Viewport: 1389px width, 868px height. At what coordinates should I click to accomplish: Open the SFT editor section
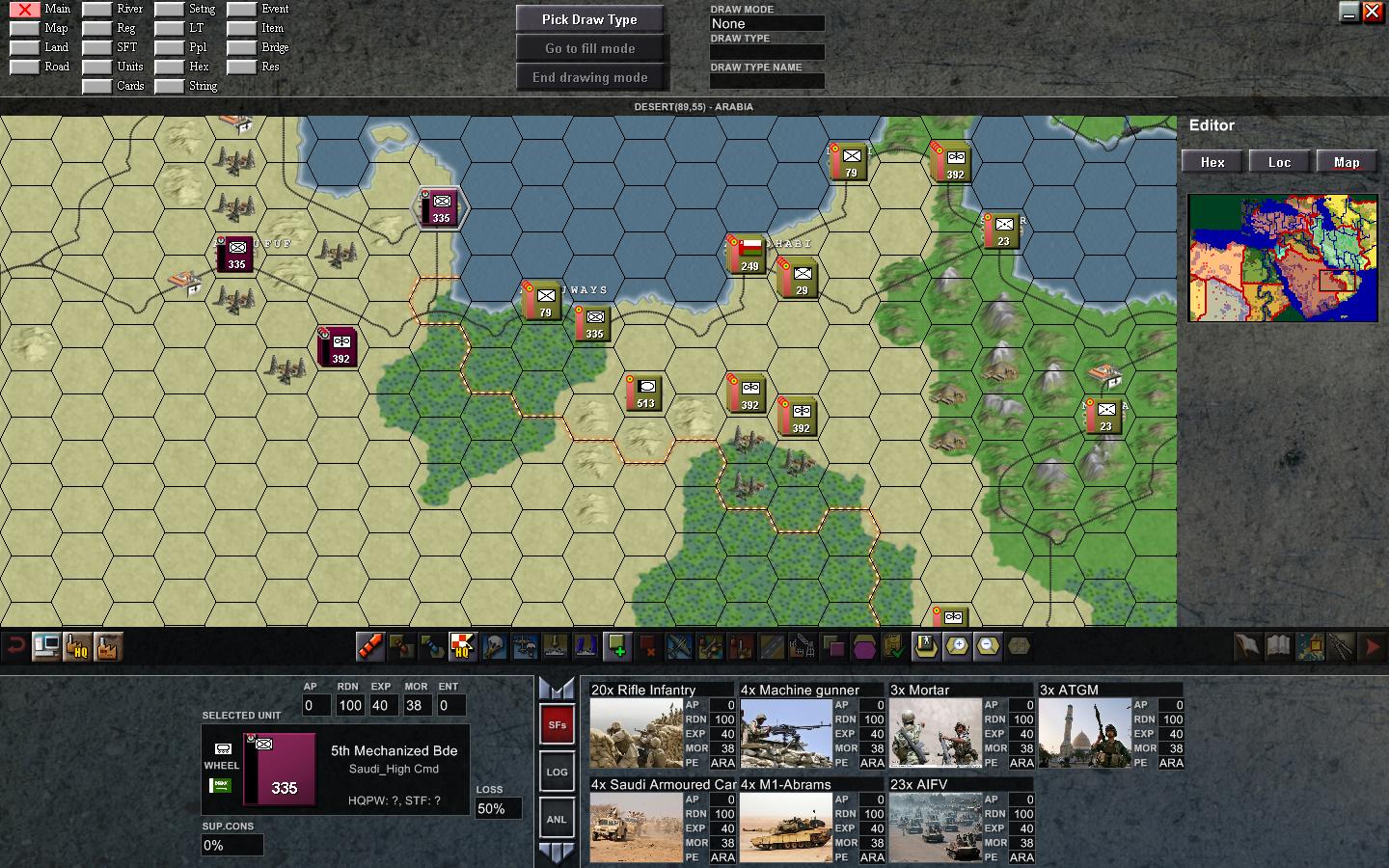(x=97, y=48)
